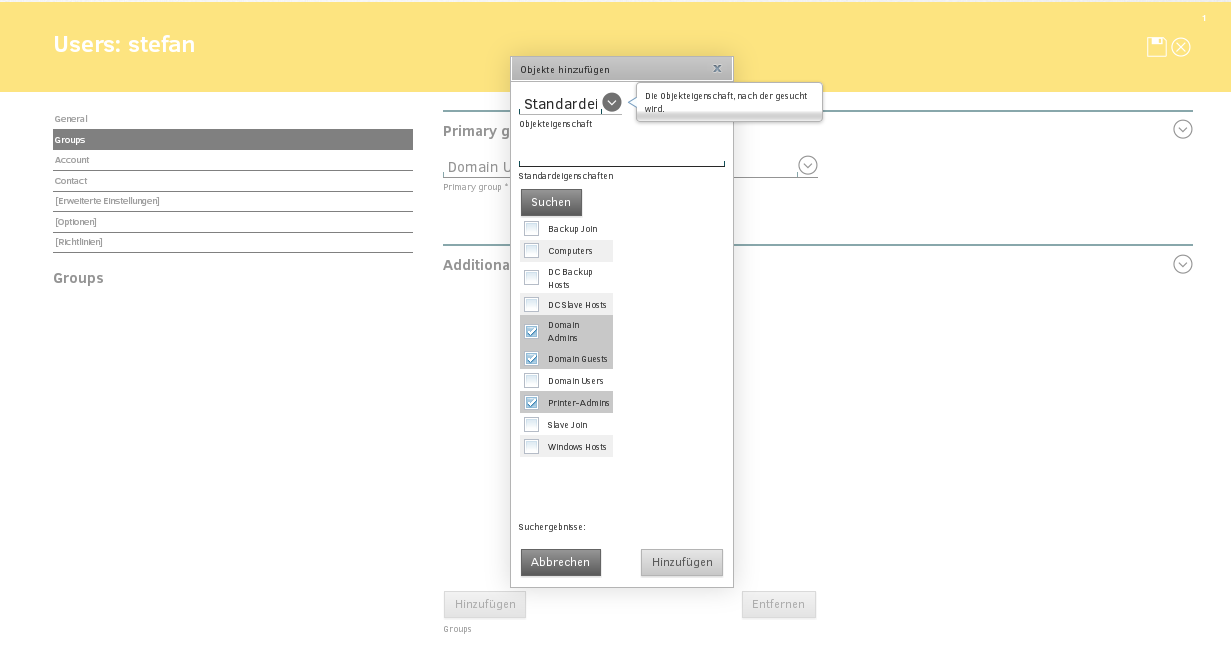The width and height of the screenshot is (1231, 660).
Task: Go to the Contact tab
Action: pos(71,181)
